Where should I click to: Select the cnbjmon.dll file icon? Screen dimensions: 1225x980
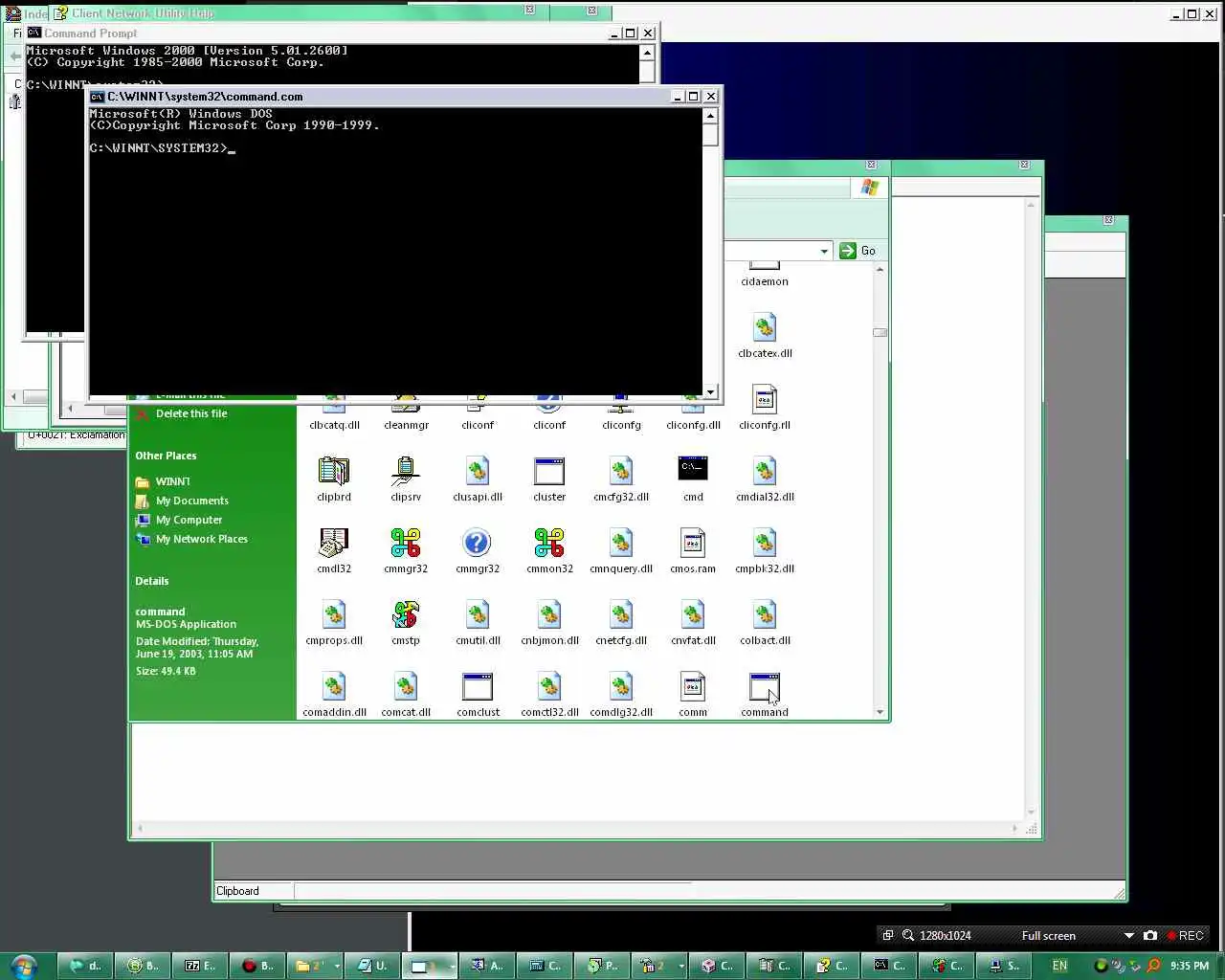click(x=549, y=613)
